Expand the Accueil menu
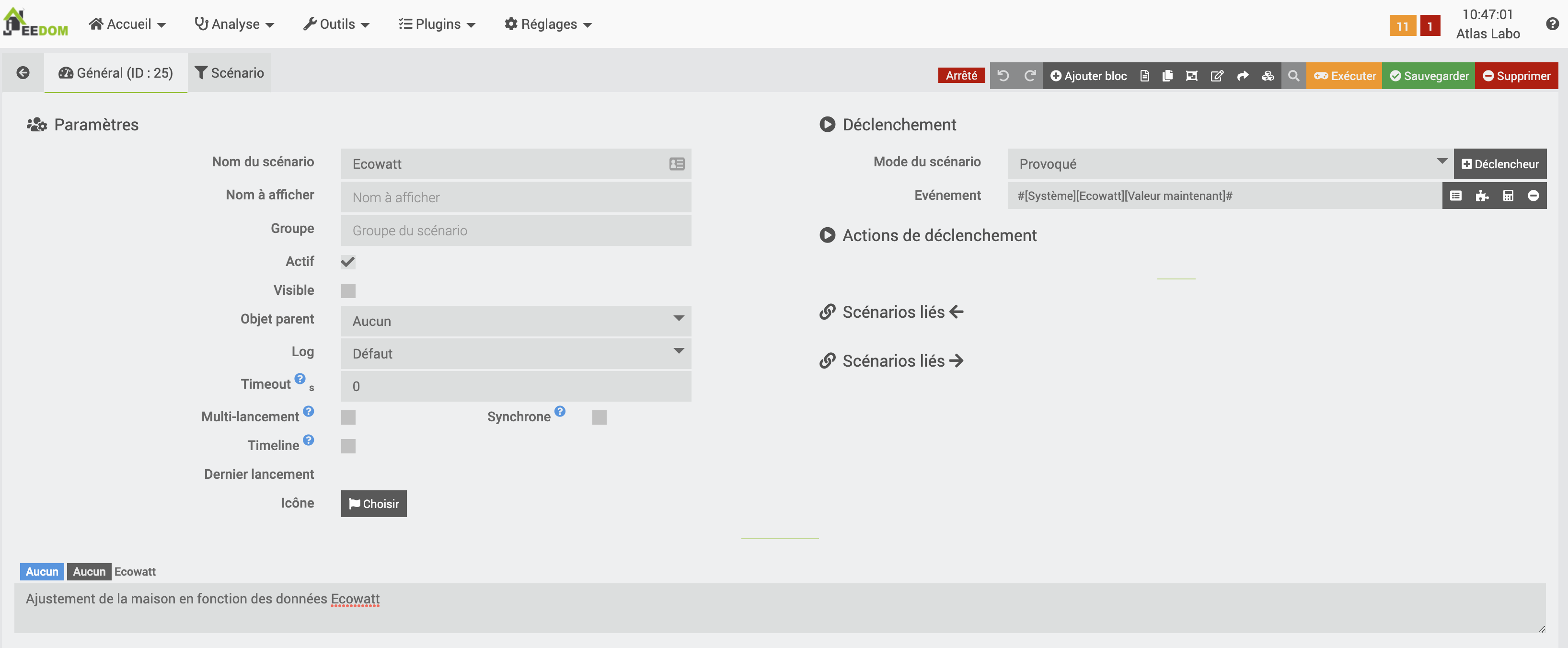 click(127, 24)
